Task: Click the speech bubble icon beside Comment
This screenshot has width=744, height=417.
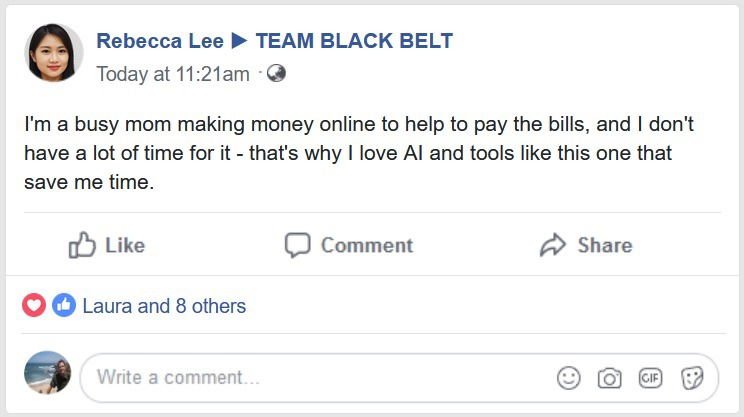Action: tap(297, 245)
